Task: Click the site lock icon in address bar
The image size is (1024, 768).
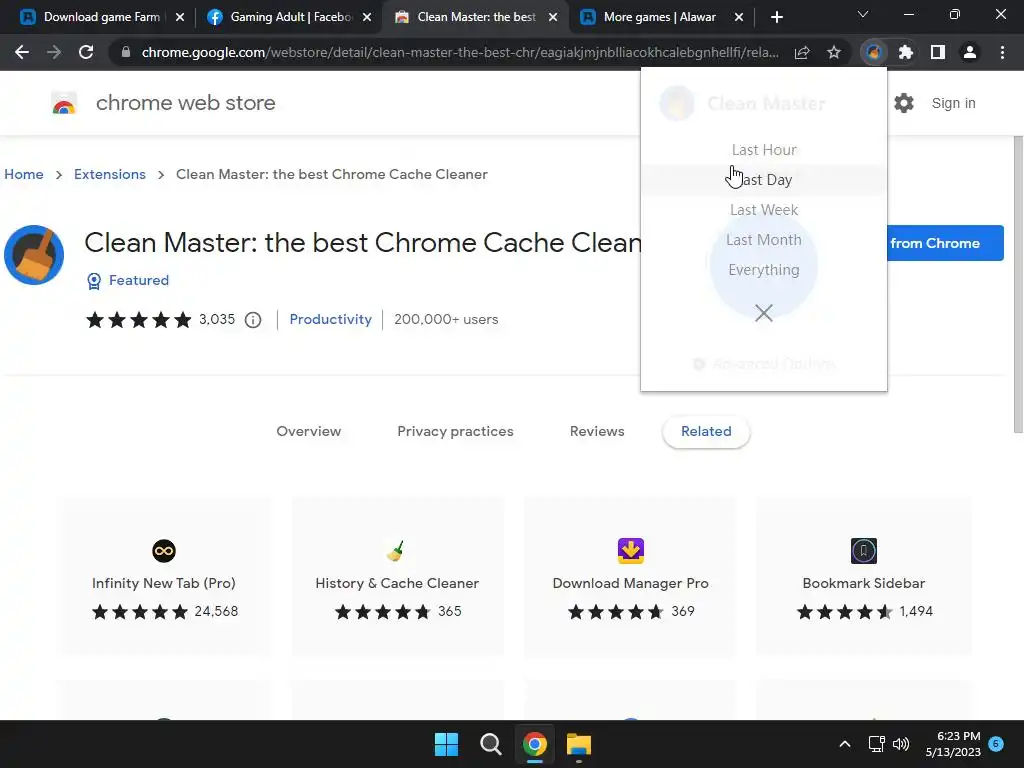Action: pos(125,52)
